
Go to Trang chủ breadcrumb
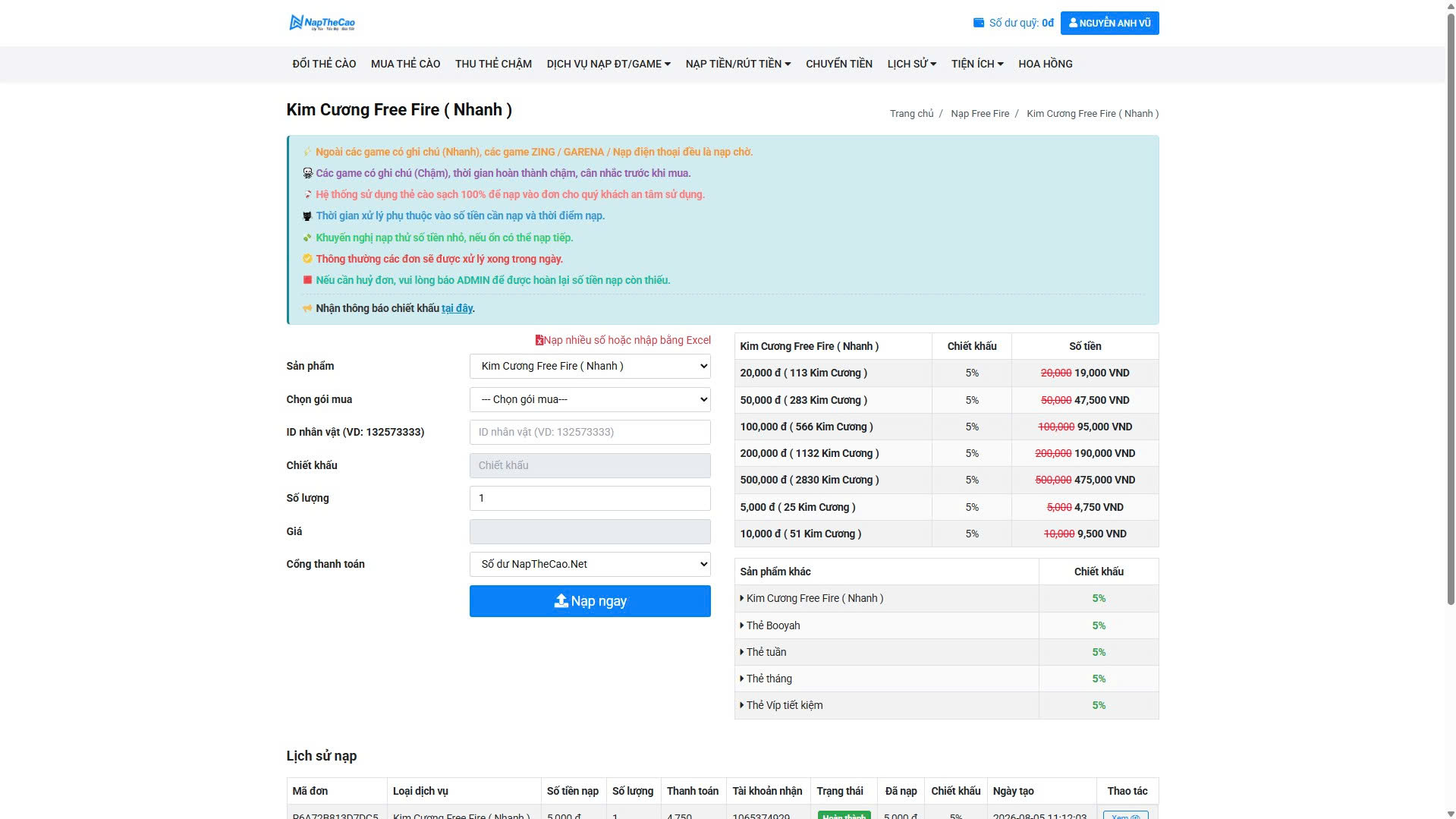pyautogui.click(x=911, y=114)
